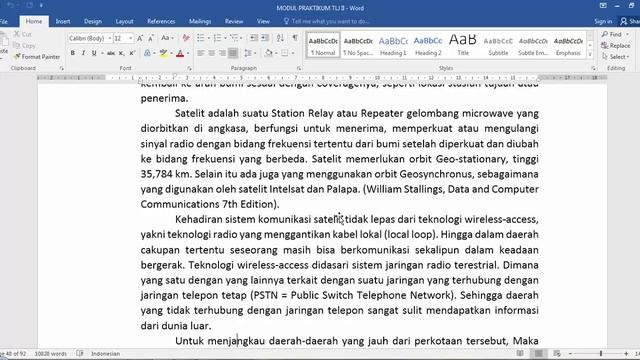Apply borders icon
This screenshot has width=640, height=360.
285,53
